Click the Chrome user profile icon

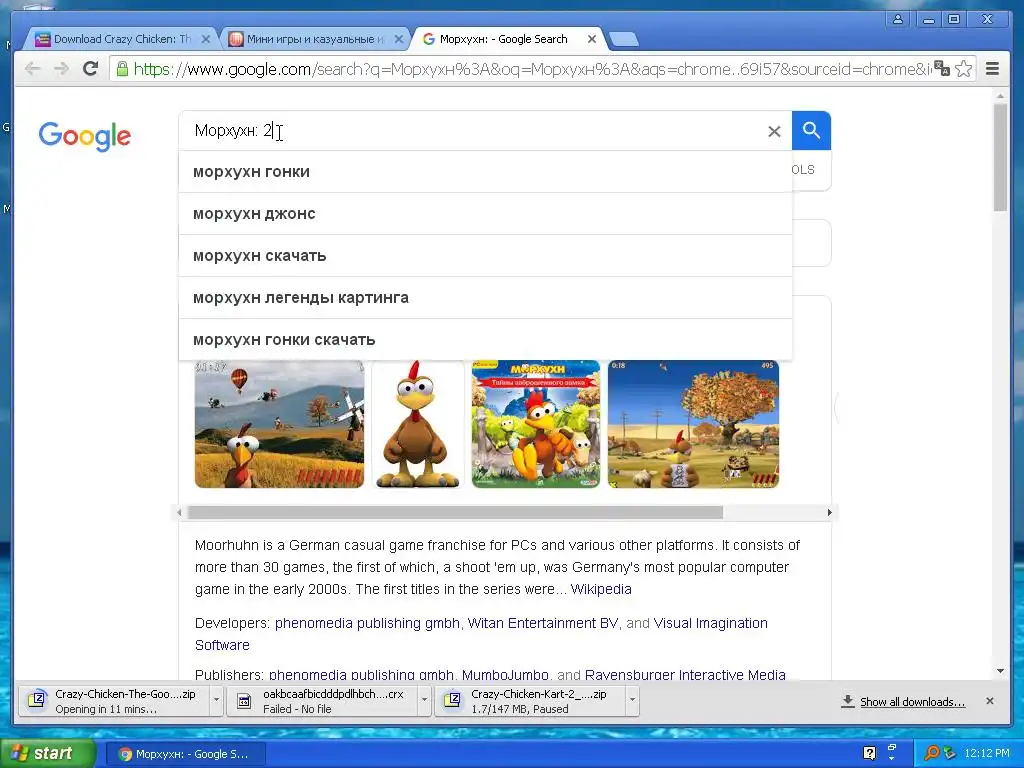click(x=899, y=19)
